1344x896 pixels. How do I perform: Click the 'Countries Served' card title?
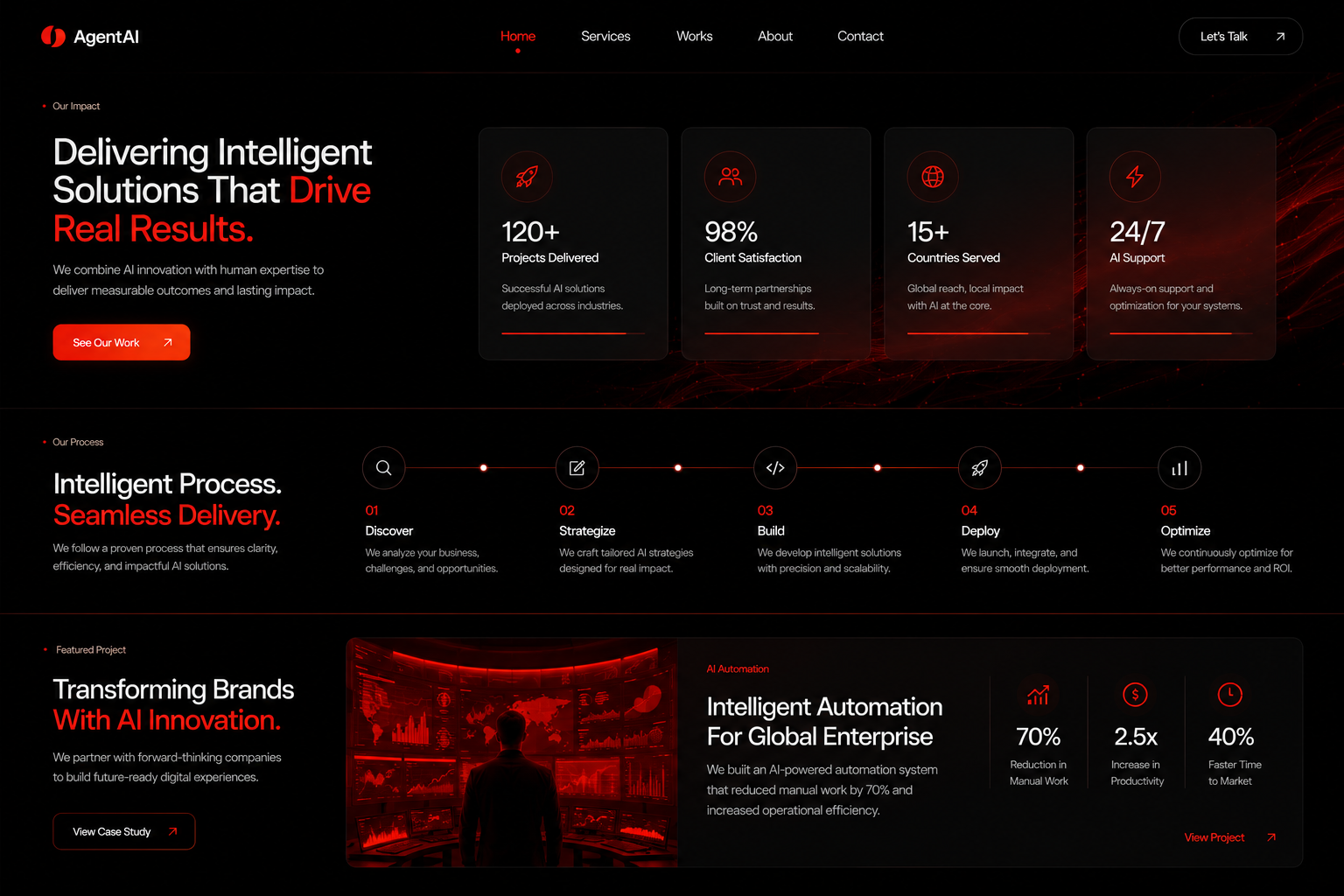[x=953, y=258]
